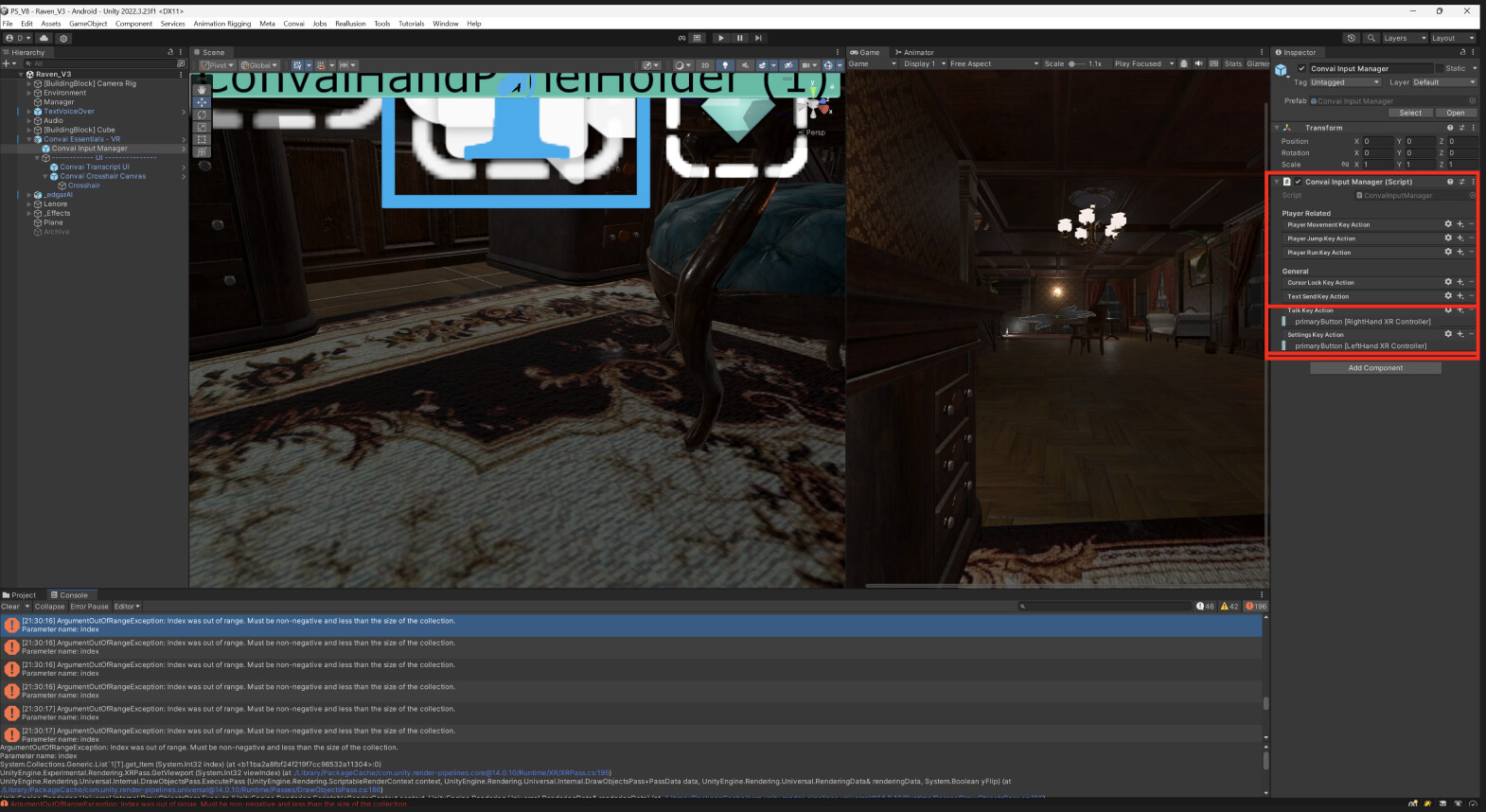Toggle 2D mode in the Scene view
Screen dimensions: 1486x812
[705, 65]
